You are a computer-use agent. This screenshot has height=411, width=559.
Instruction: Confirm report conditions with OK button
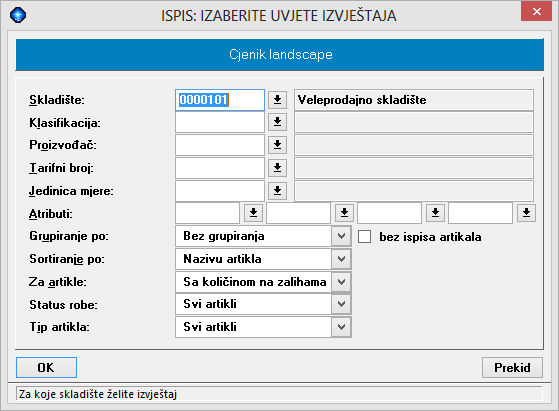46,368
